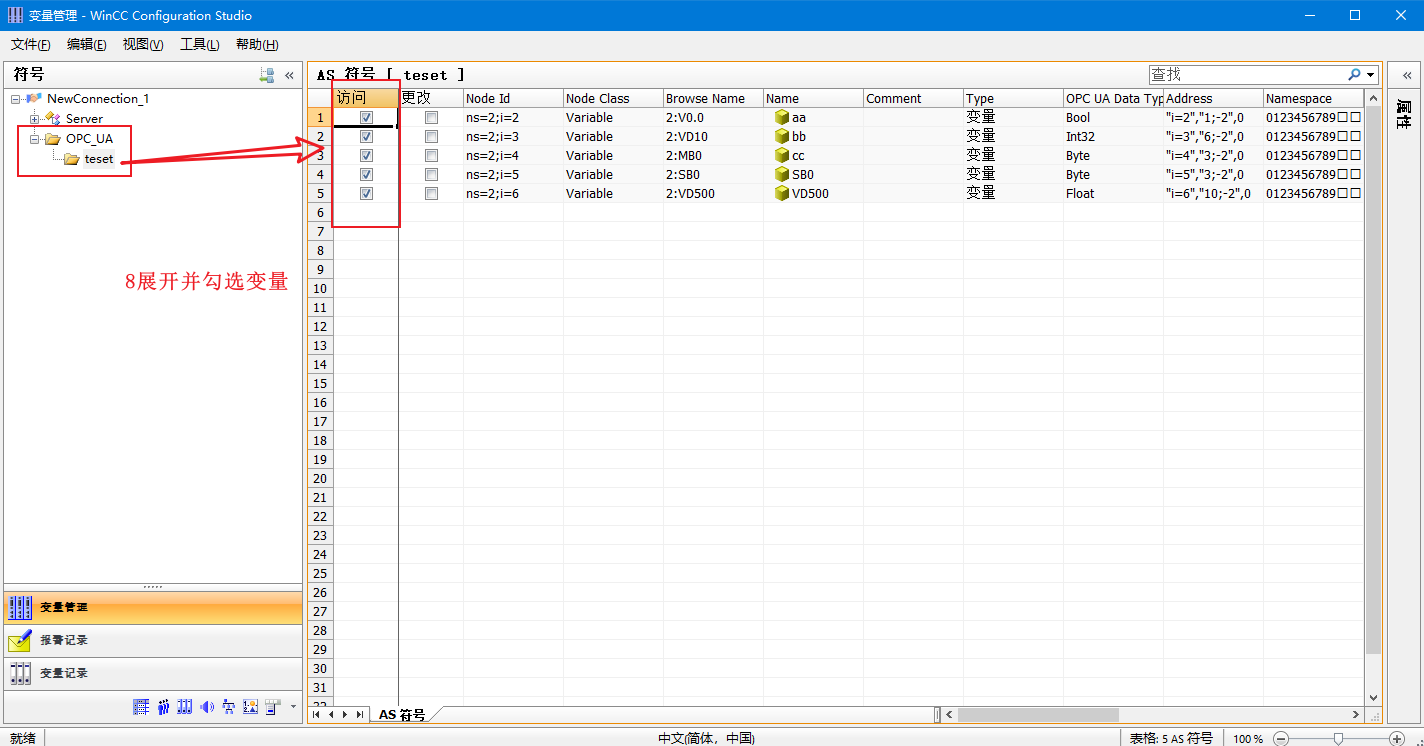This screenshot has height=746, width=1424.
Task: Open the horn speaker icon in navigation strip
Action: [x=207, y=707]
